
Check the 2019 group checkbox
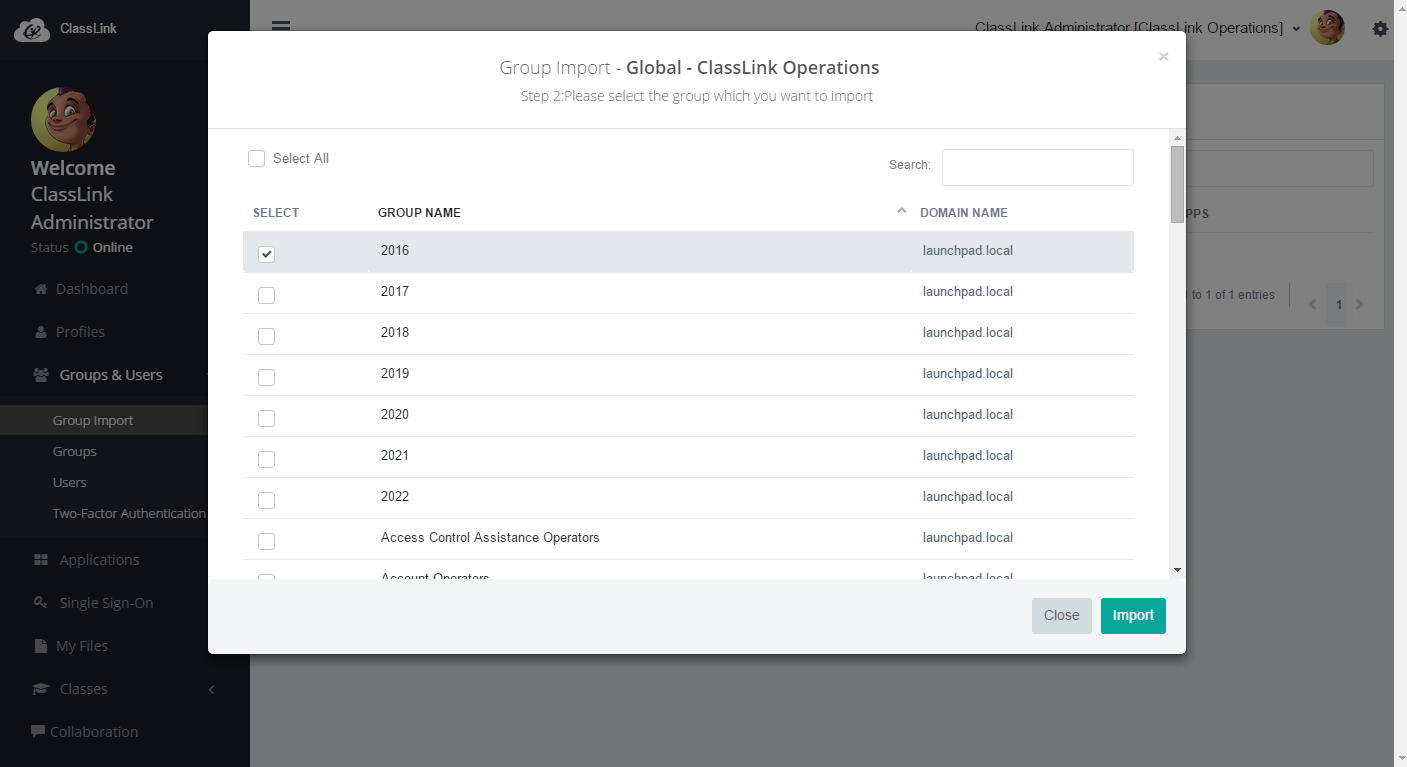click(266, 377)
